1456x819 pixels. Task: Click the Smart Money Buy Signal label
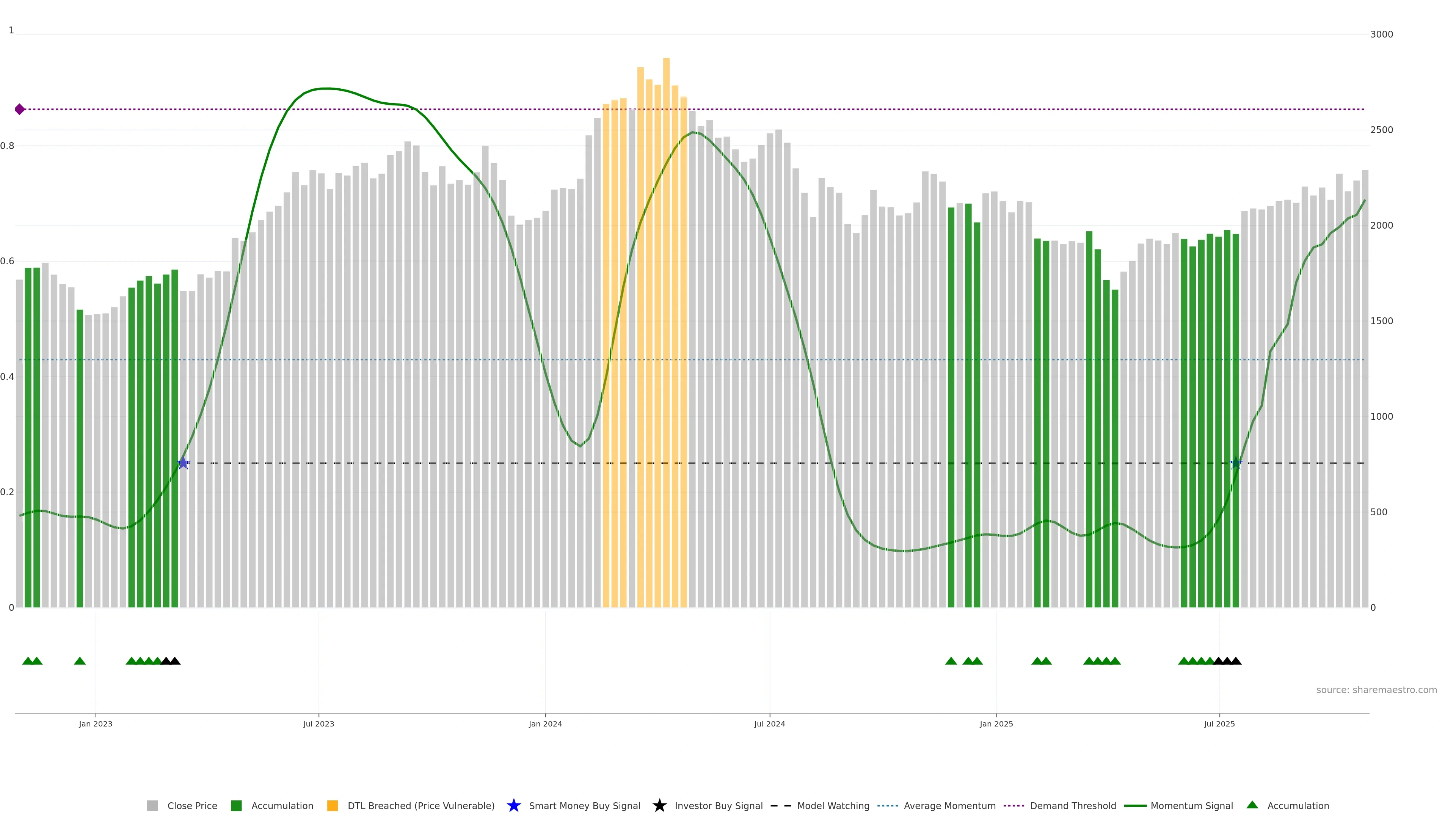(x=584, y=805)
